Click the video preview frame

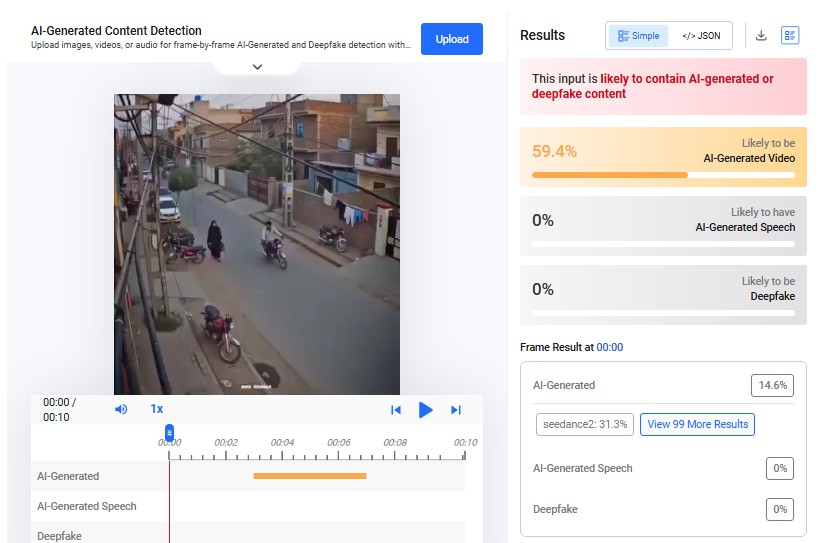[x=257, y=244]
